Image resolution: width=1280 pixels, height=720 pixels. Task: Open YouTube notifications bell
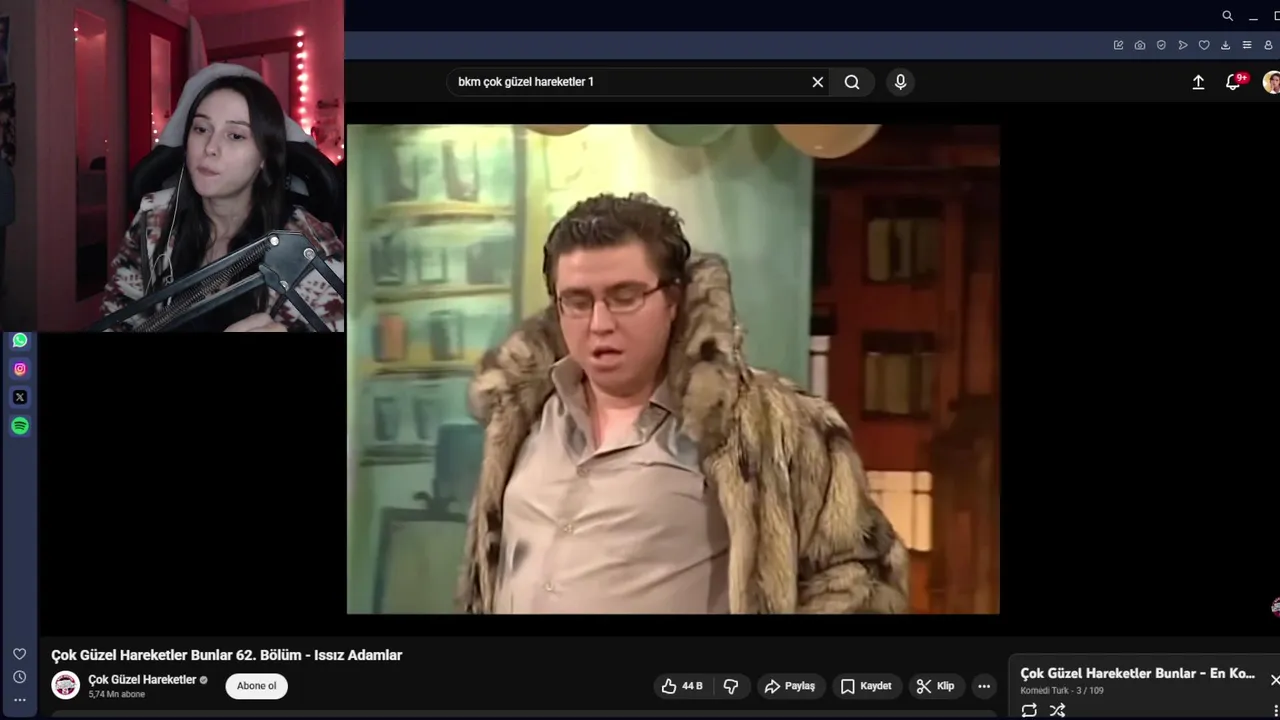[1234, 82]
